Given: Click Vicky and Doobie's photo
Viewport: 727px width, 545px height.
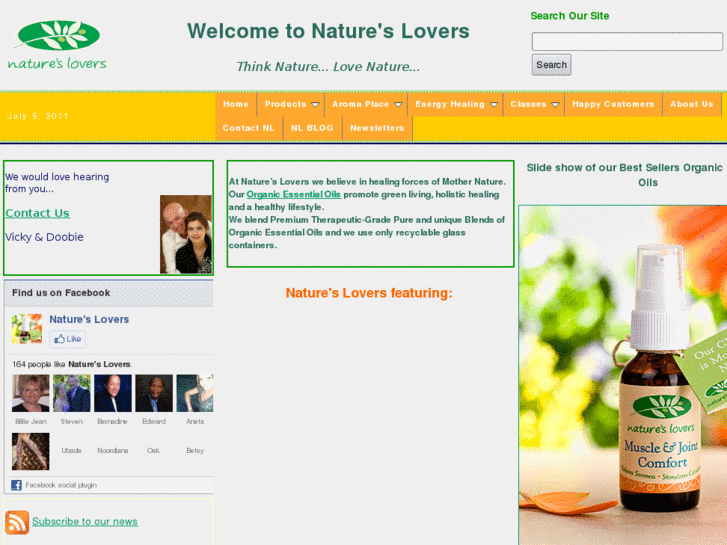Looking at the screenshot, I should tap(186, 234).
